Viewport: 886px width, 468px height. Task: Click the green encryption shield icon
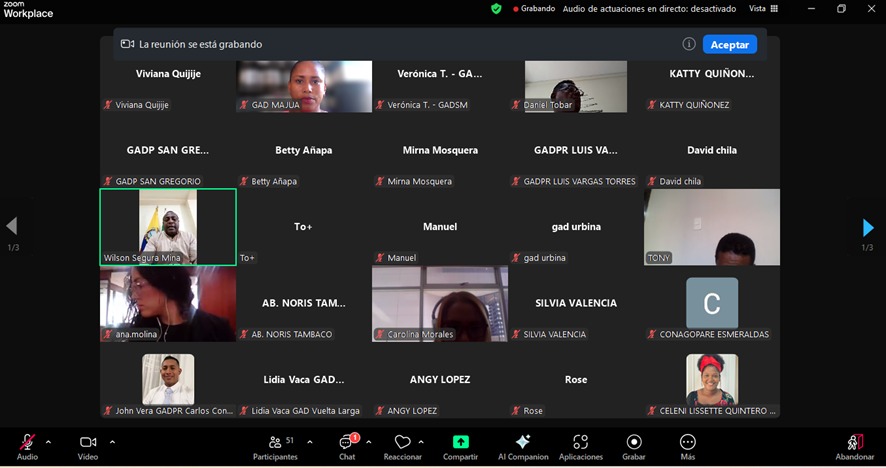pyautogui.click(x=496, y=8)
